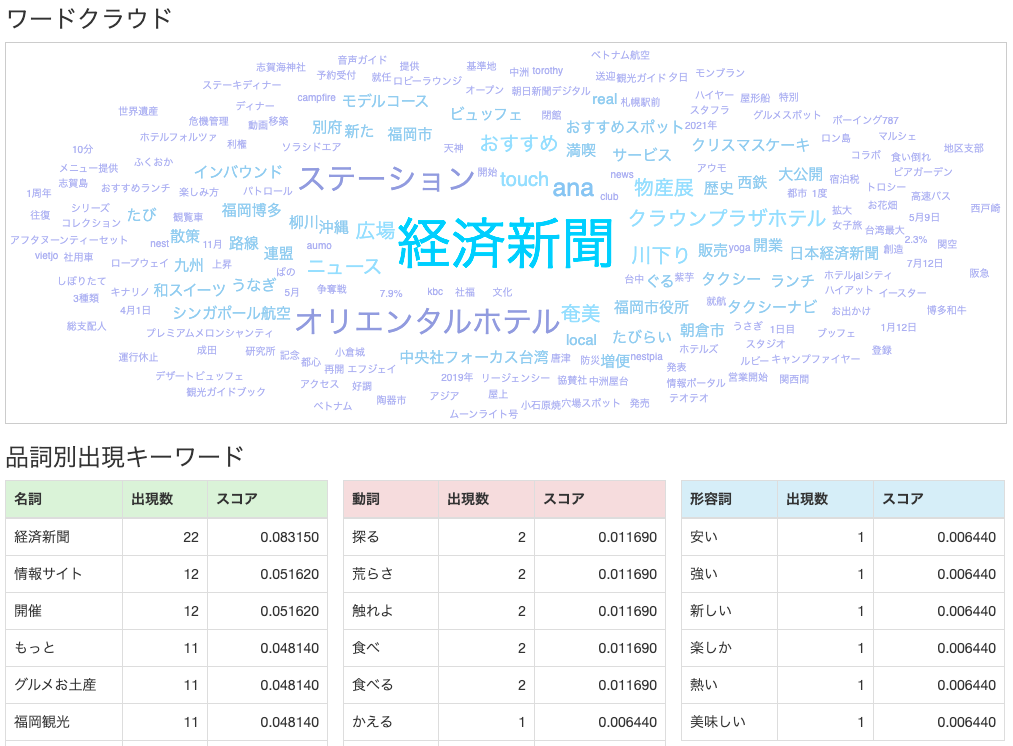
Task: Select the 美味しい adjective row
Action: [843, 721]
